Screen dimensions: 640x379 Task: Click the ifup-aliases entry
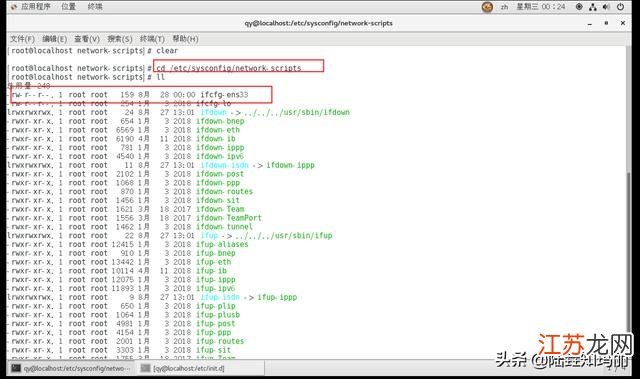[x=222, y=244]
